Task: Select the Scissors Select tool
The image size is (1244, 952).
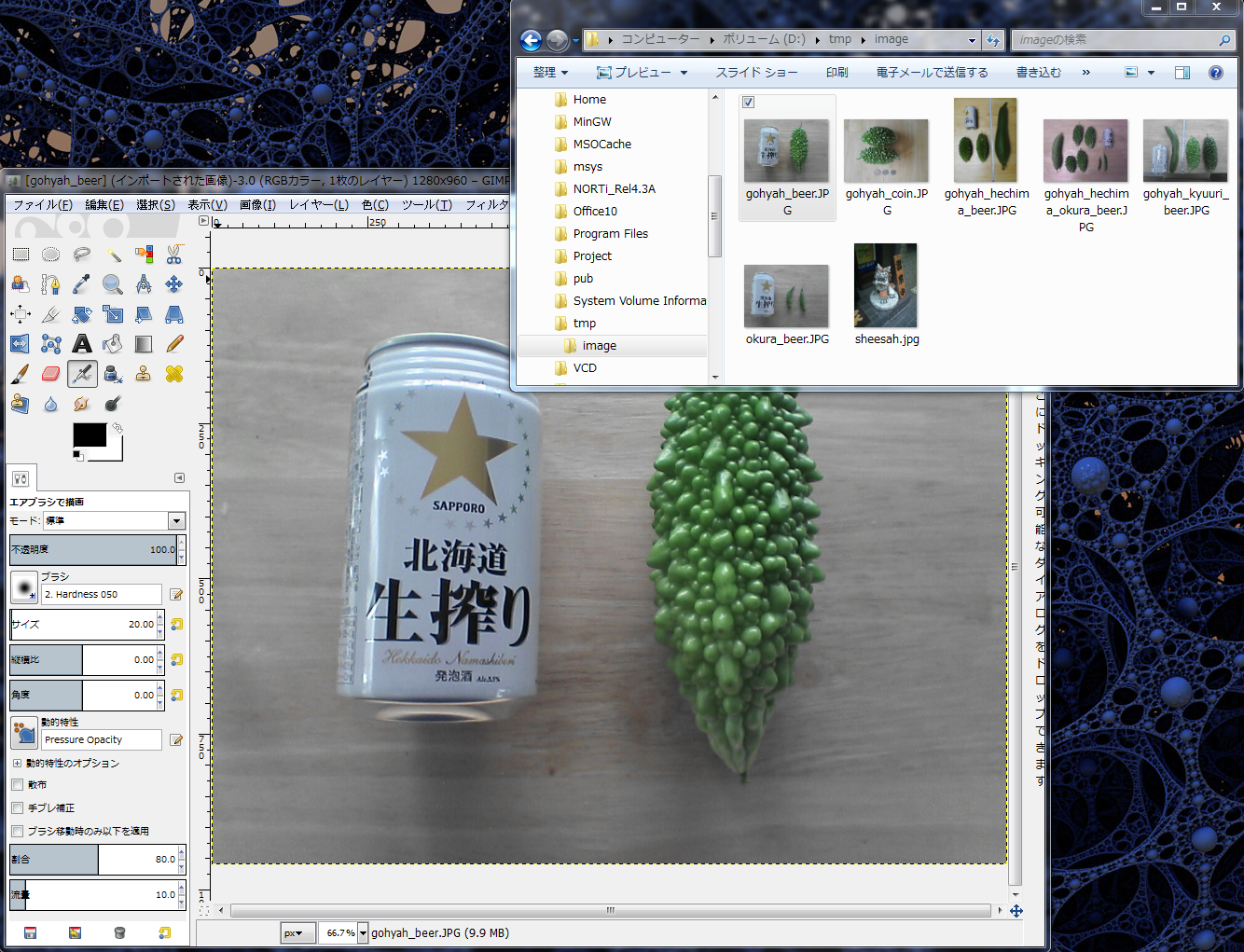Action: 174,254
